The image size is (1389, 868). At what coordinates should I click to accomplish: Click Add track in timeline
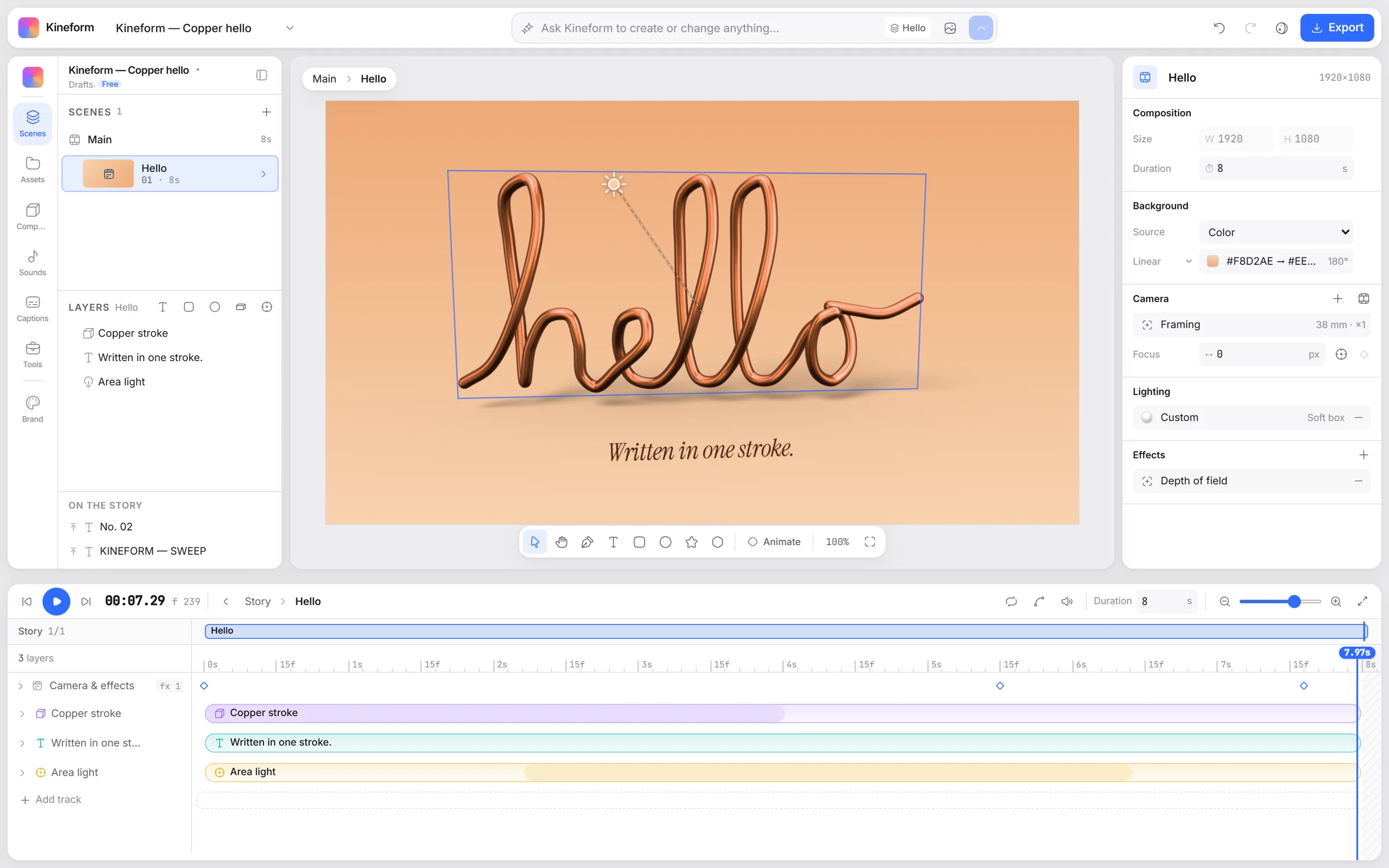pyautogui.click(x=51, y=799)
